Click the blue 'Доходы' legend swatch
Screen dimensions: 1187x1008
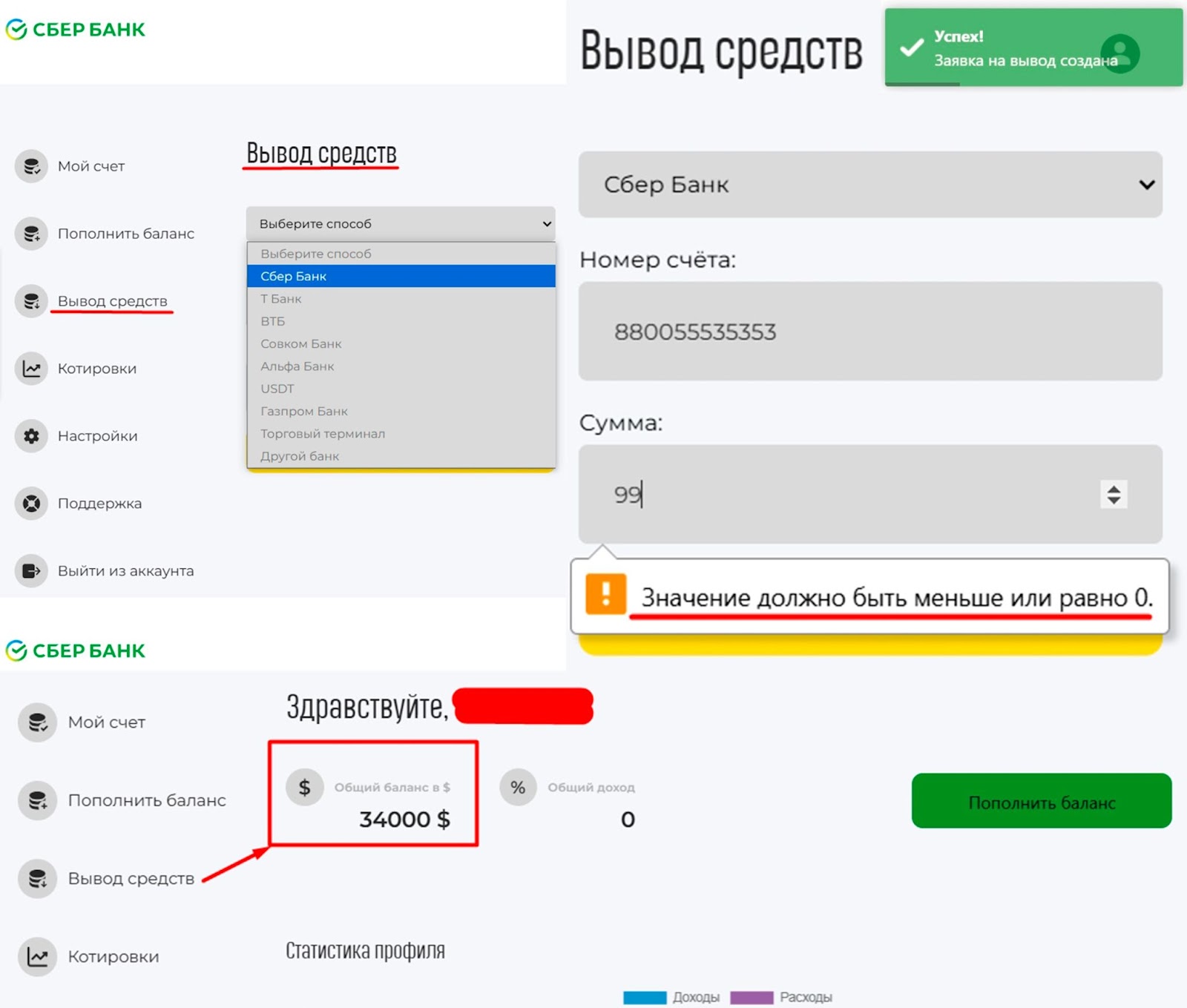[645, 998]
